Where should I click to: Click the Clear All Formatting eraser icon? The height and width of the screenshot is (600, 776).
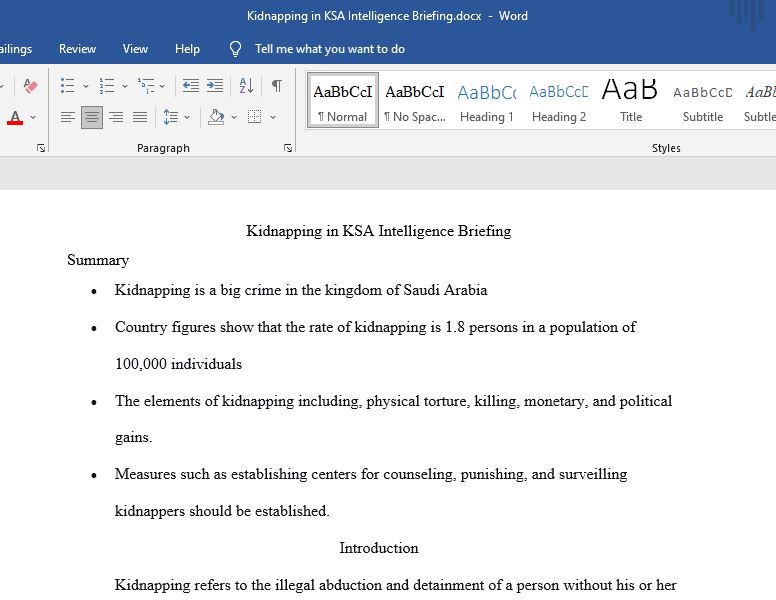[30, 86]
